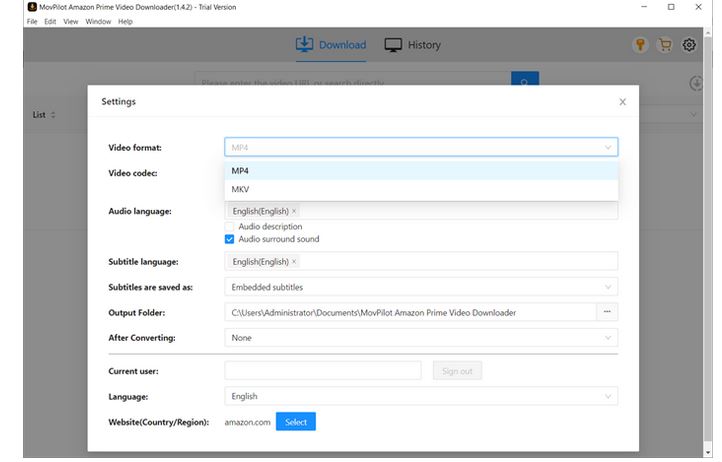Close the Settings dialog
722x462 pixels.
623,102
